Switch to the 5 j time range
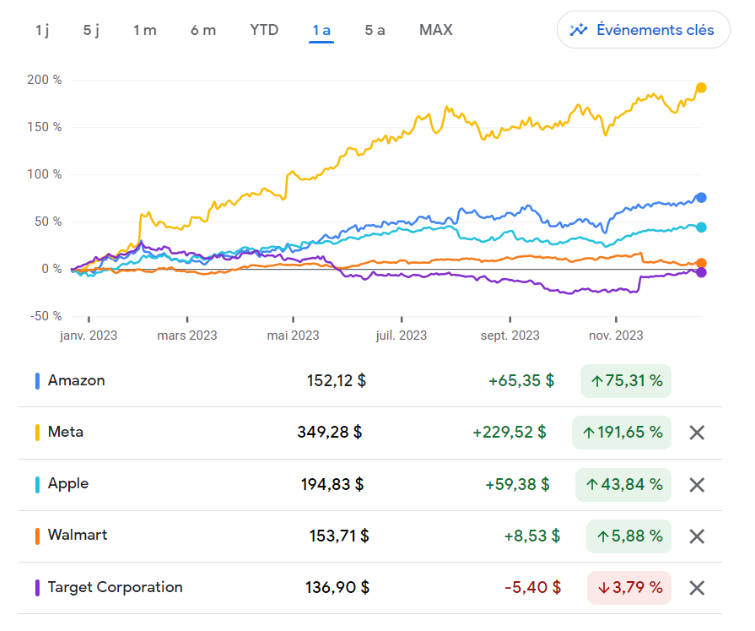This screenshot has width=755, height=631. (91, 30)
